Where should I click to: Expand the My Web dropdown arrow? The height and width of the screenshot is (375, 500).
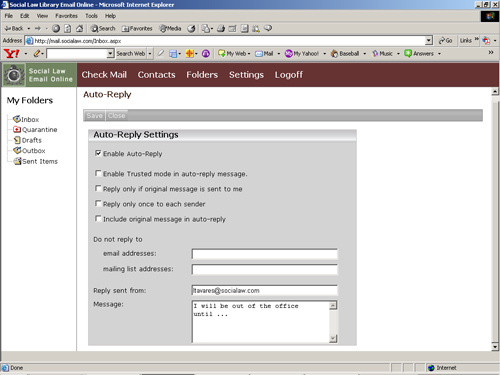click(249, 54)
